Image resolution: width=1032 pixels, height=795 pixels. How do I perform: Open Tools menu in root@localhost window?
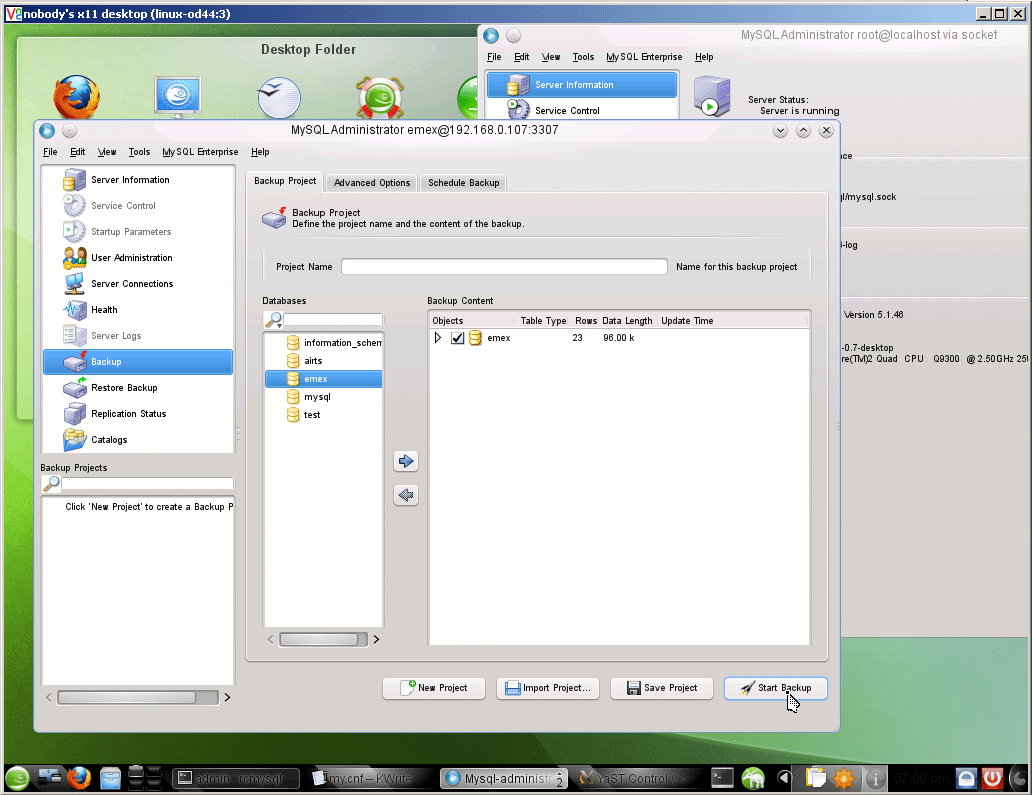tap(583, 57)
